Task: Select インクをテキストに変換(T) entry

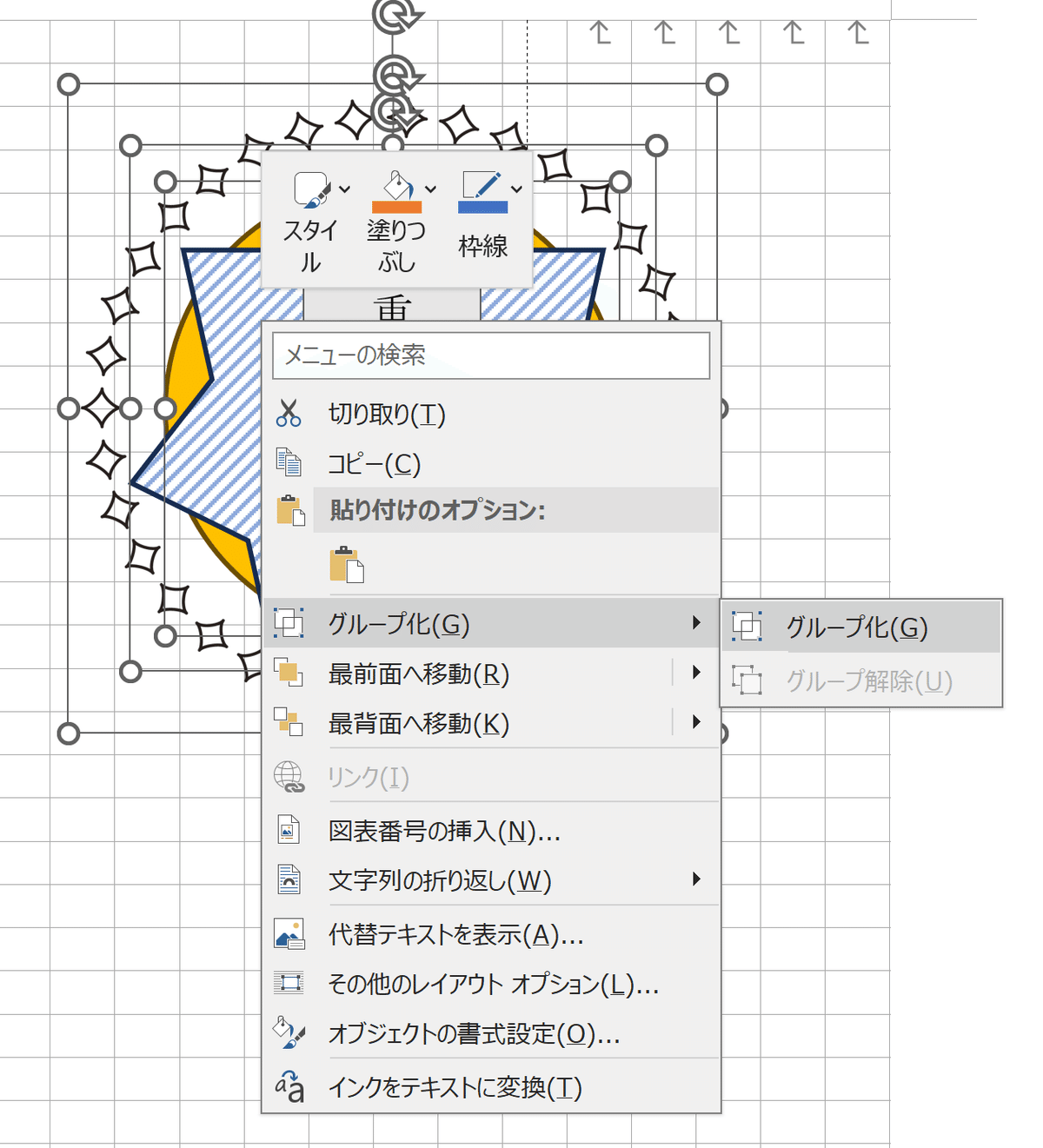Action: pos(491,1087)
